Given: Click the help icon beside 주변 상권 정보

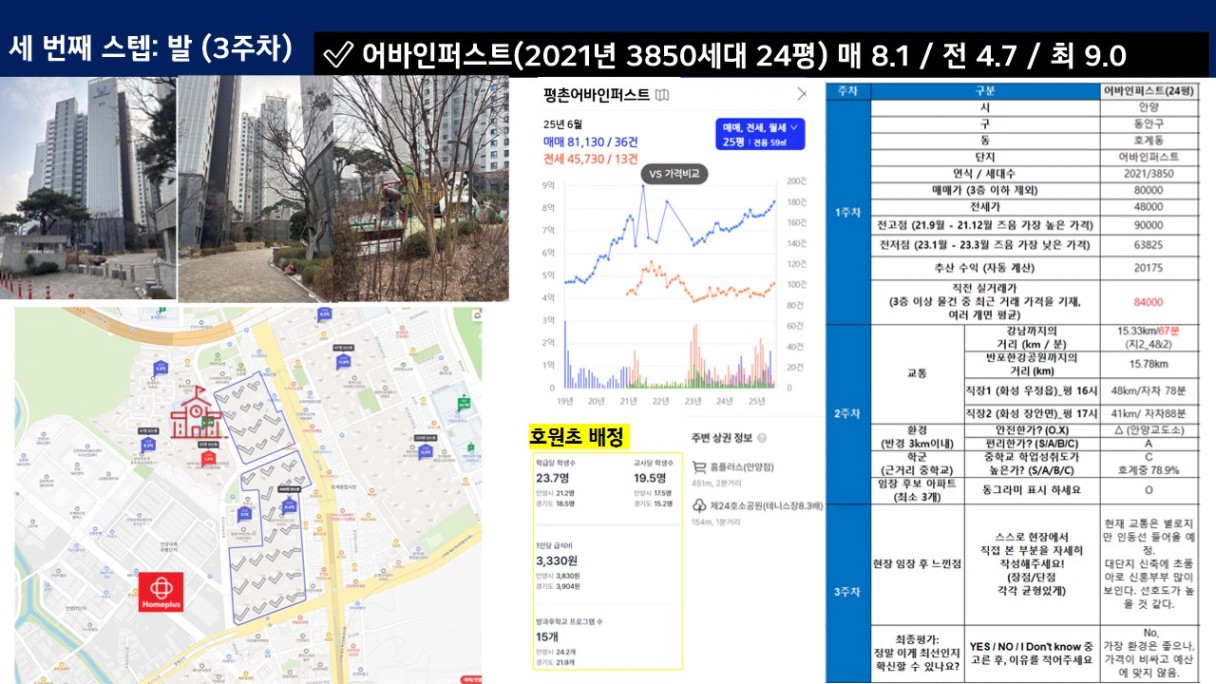Looking at the screenshot, I should pyautogui.click(x=763, y=438).
